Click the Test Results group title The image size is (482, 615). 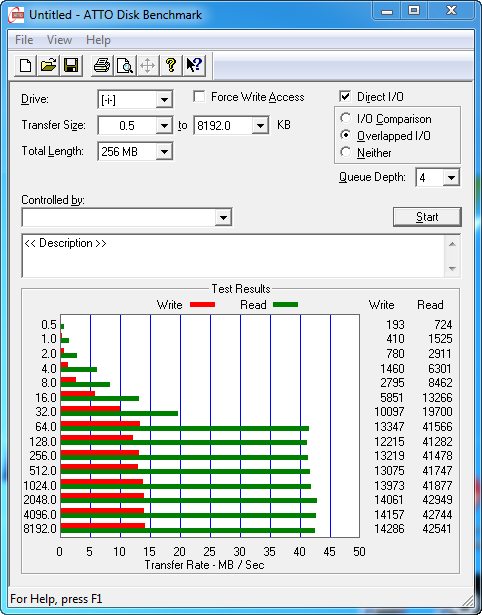[241, 289]
